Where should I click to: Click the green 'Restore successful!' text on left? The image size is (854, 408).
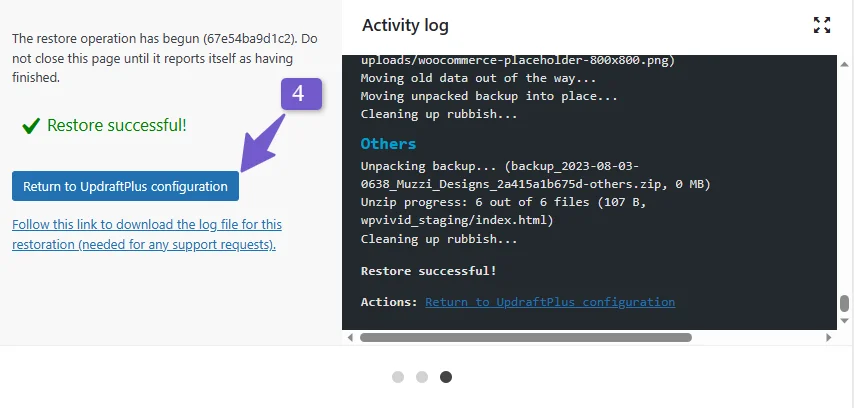[117, 126]
